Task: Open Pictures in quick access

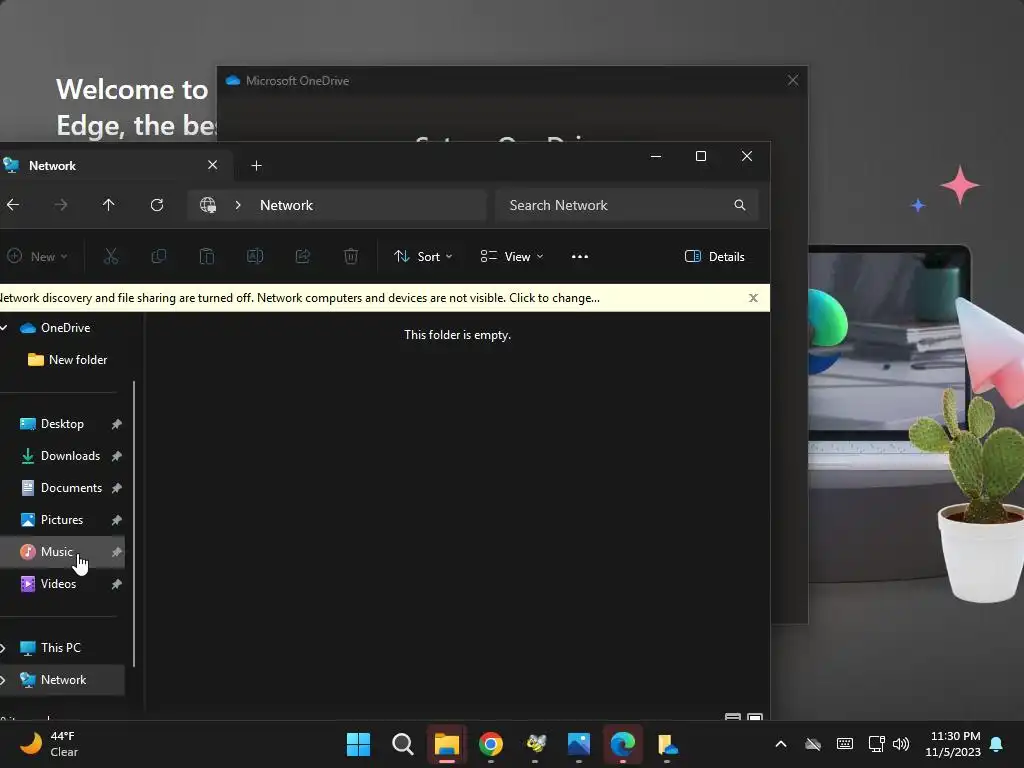Action: [62, 520]
